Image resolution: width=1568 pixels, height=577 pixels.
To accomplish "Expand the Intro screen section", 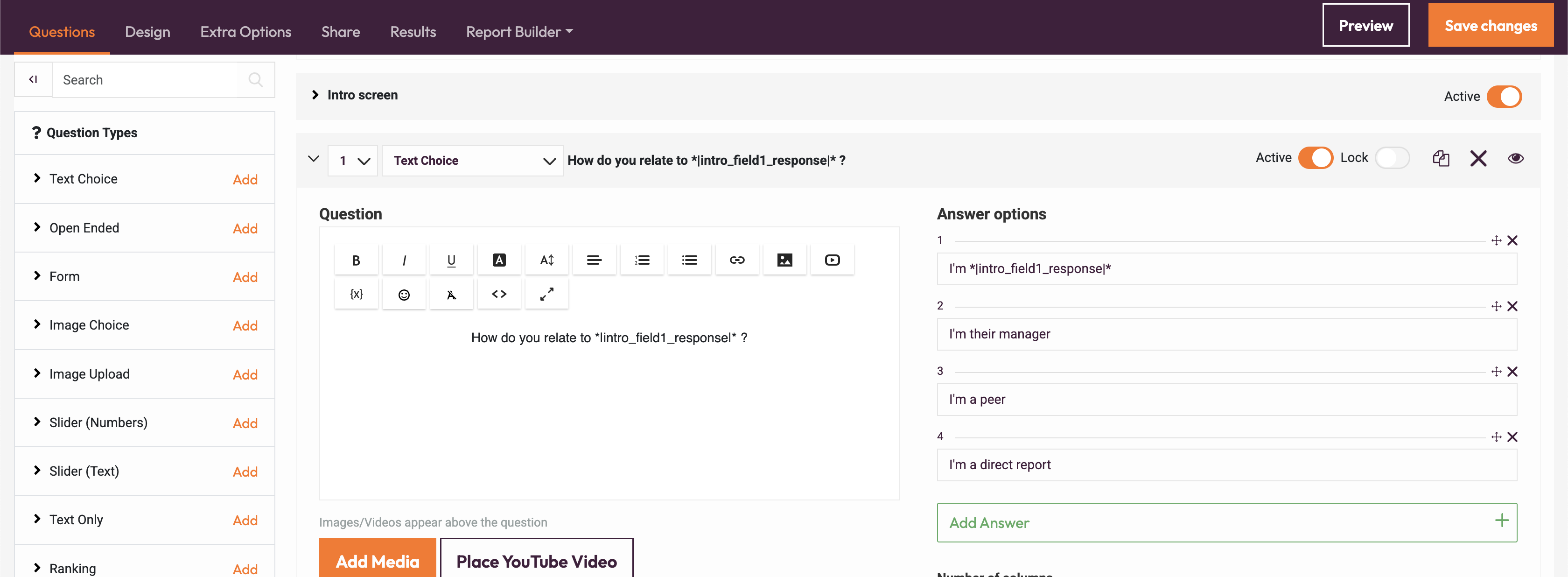I will pos(315,95).
